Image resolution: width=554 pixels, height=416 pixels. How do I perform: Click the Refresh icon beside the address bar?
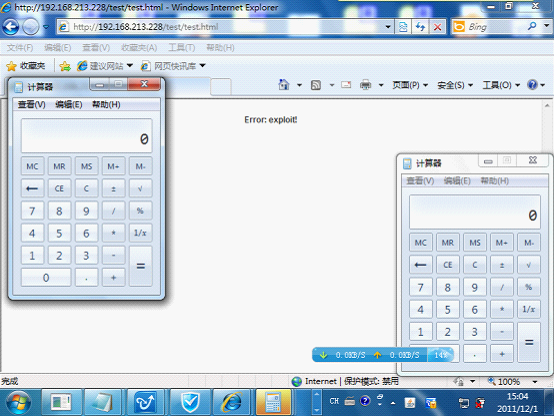[x=420, y=27]
